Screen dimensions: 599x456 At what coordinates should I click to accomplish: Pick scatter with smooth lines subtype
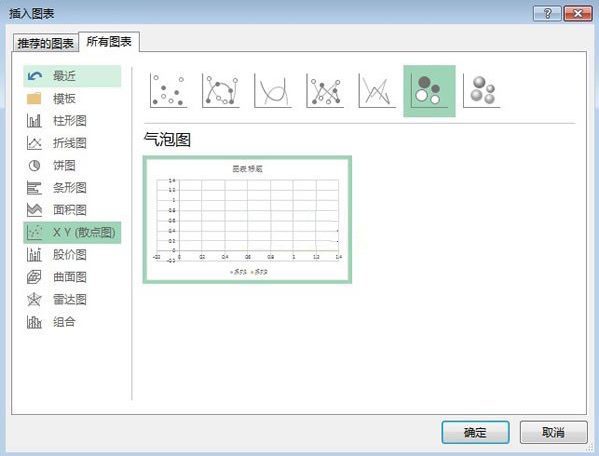point(273,91)
